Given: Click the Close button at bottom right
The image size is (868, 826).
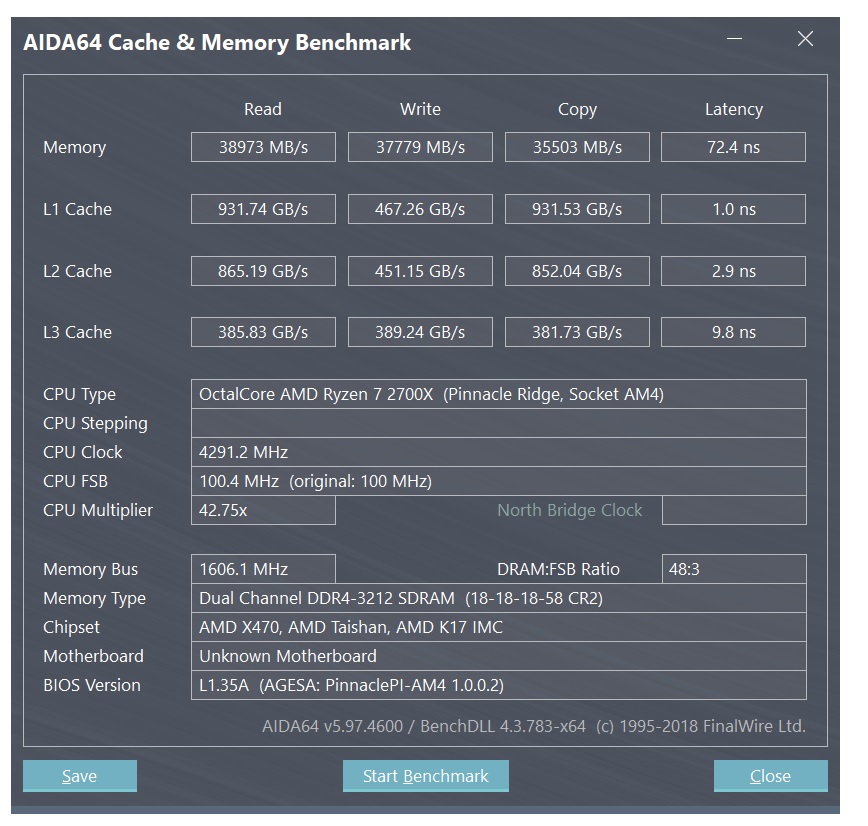Looking at the screenshot, I should pyautogui.click(x=770, y=776).
